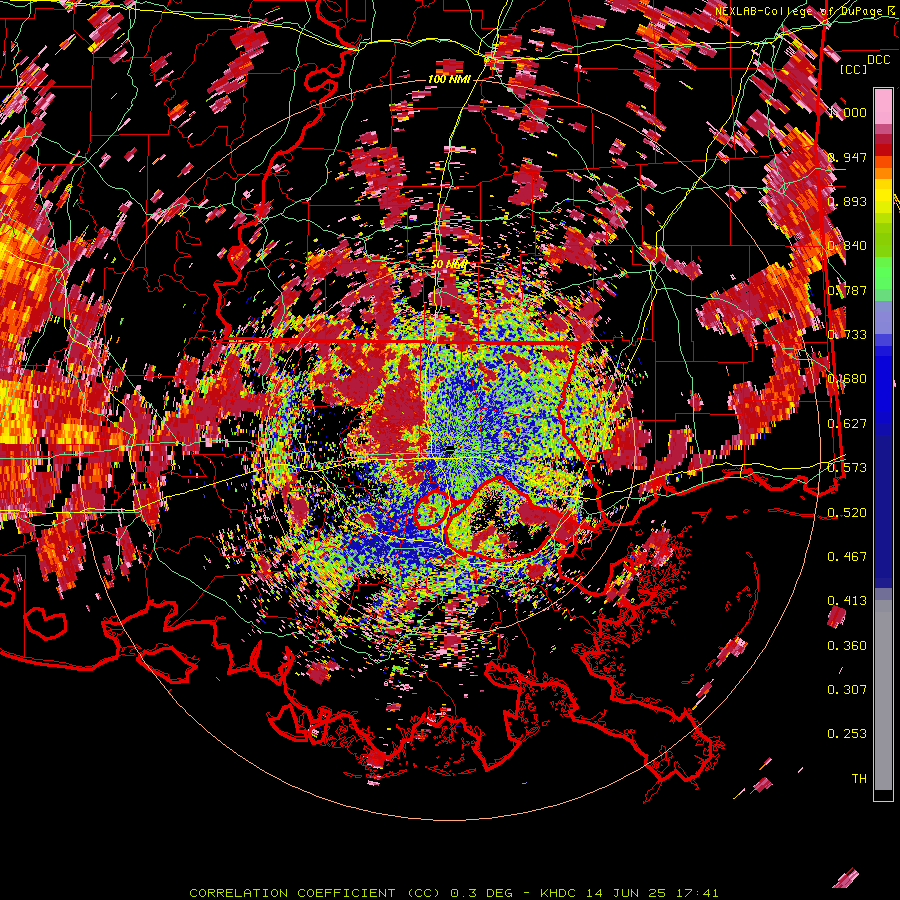This screenshot has height=900, width=900.
Task: Click the 0.893 scale label
Action: click(x=847, y=201)
